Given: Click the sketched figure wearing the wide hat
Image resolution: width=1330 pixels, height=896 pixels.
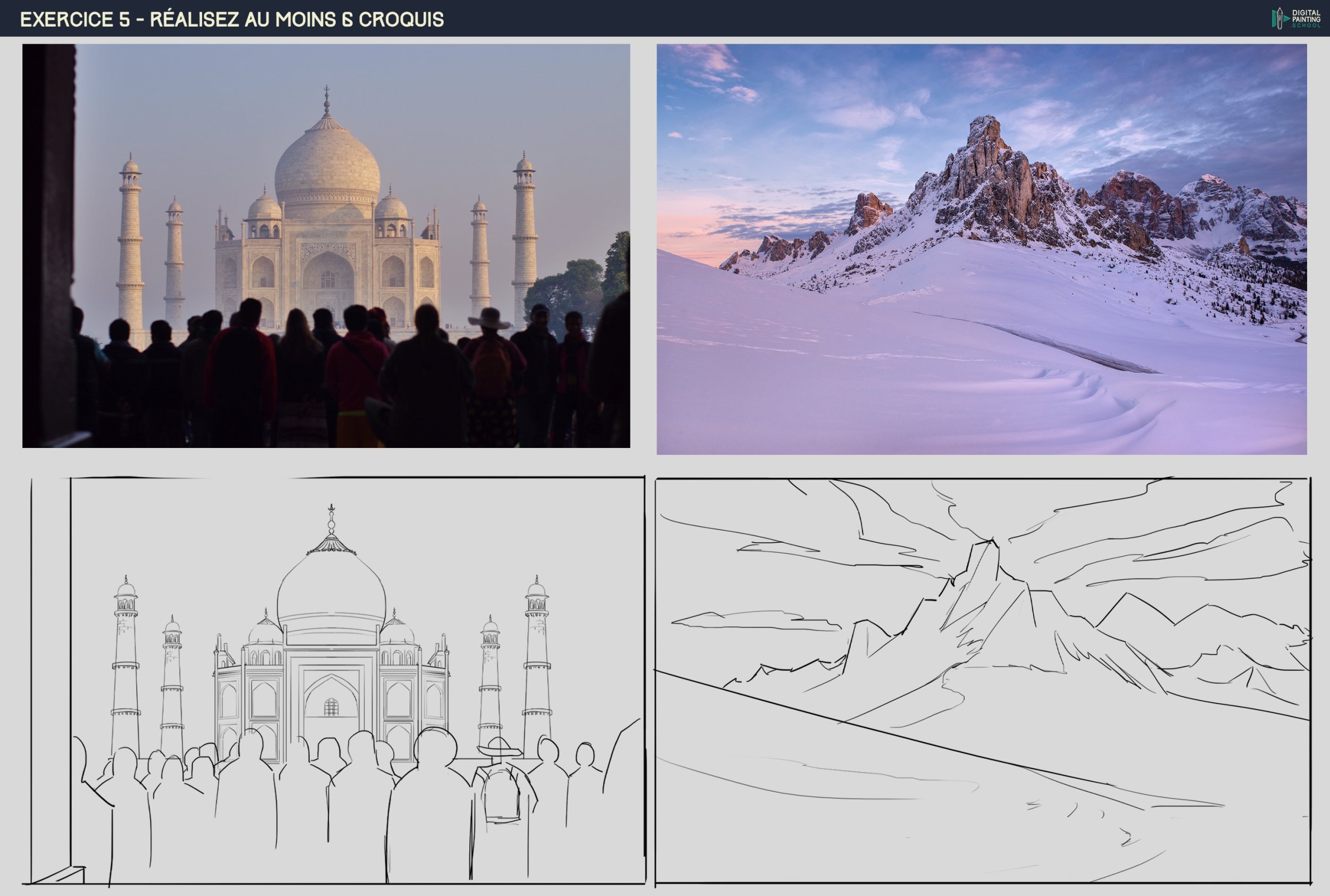Looking at the screenshot, I should pos(501,766).
